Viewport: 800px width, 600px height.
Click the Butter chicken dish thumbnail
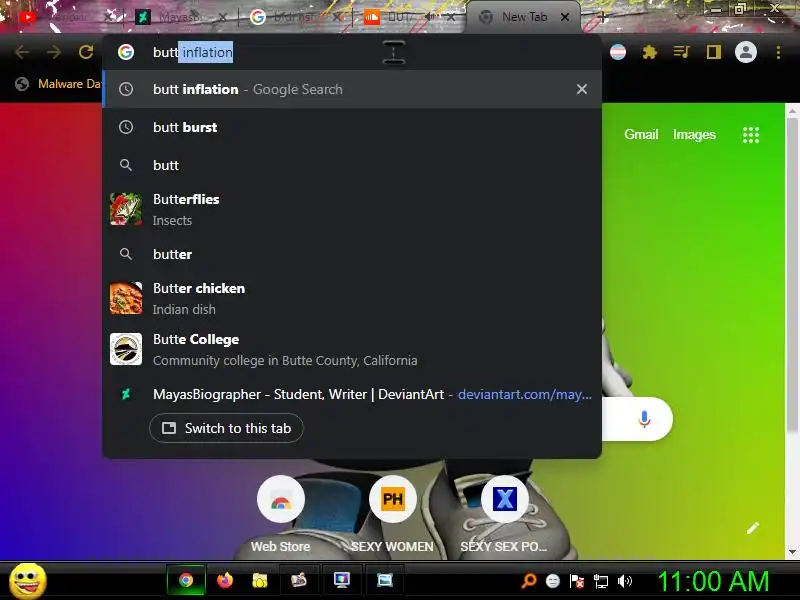click(x=126, y=298)
